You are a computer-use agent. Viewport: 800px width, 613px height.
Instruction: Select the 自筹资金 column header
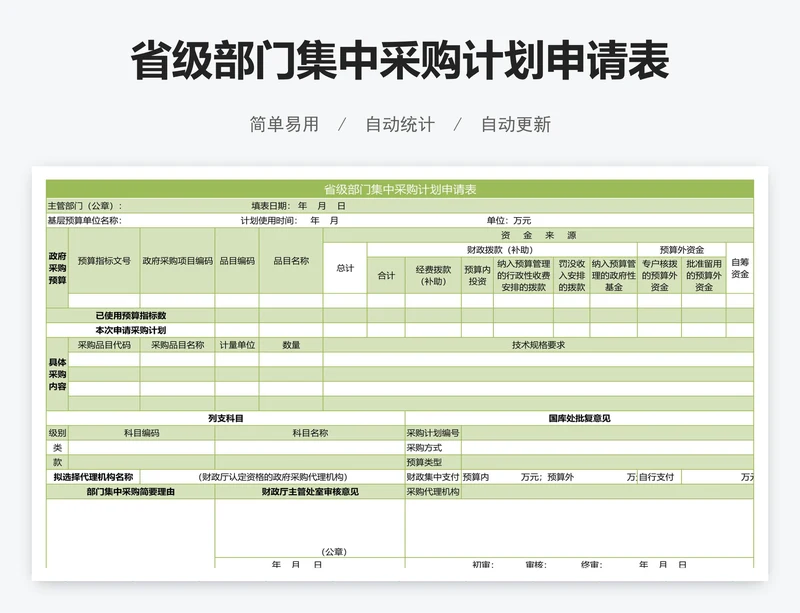pos(740,268)
